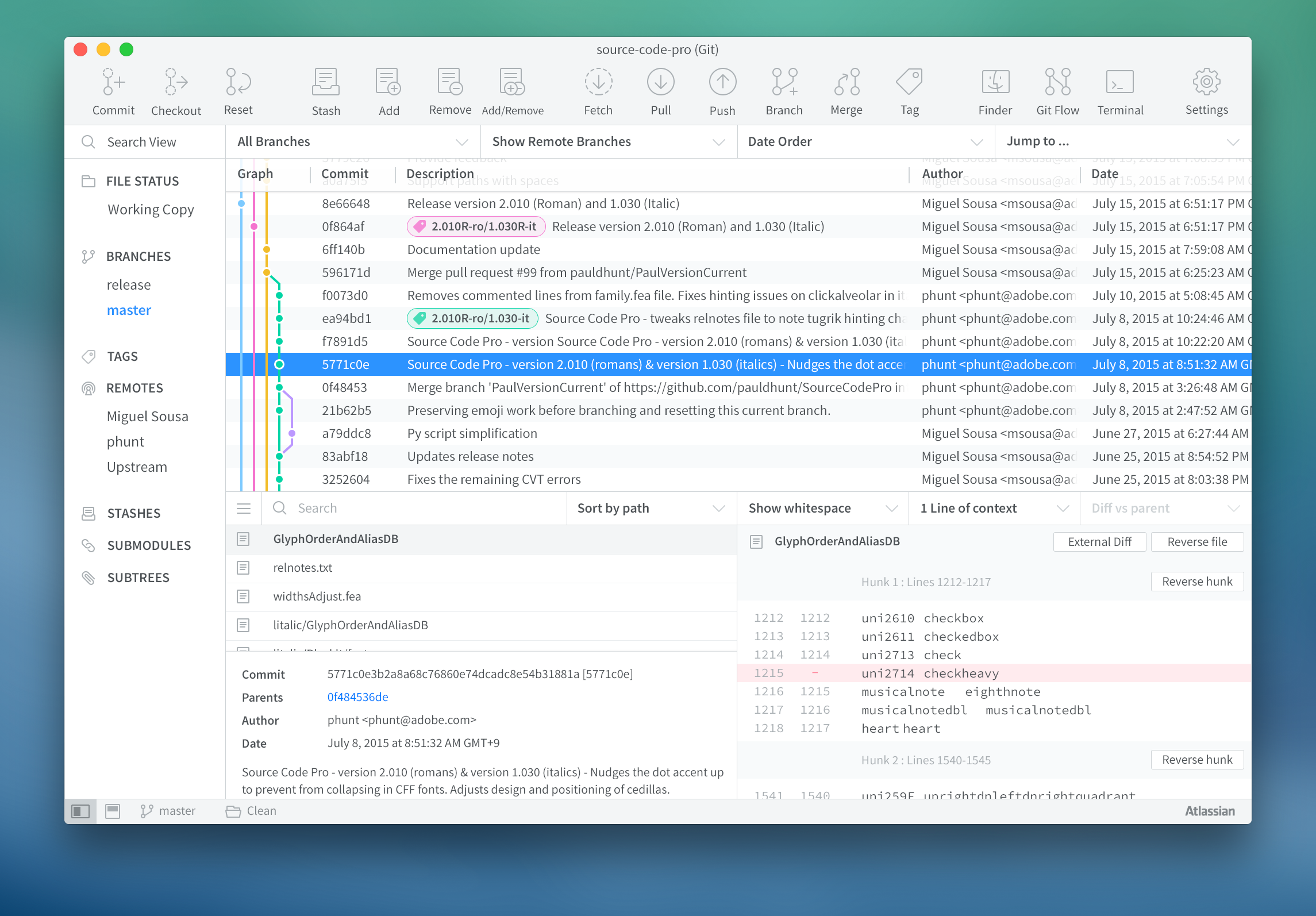
Task: Open the SUBMODULES sidebar section
Action: coord(149,545)
